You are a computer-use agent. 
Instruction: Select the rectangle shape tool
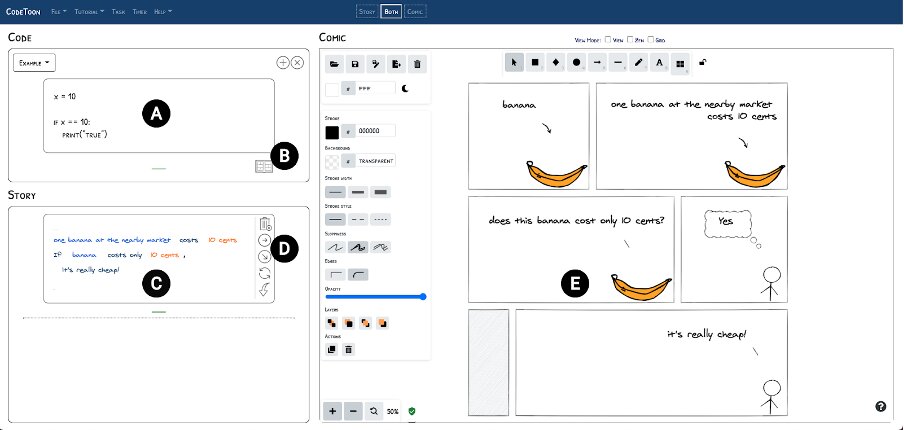click(x=535, y=62)
